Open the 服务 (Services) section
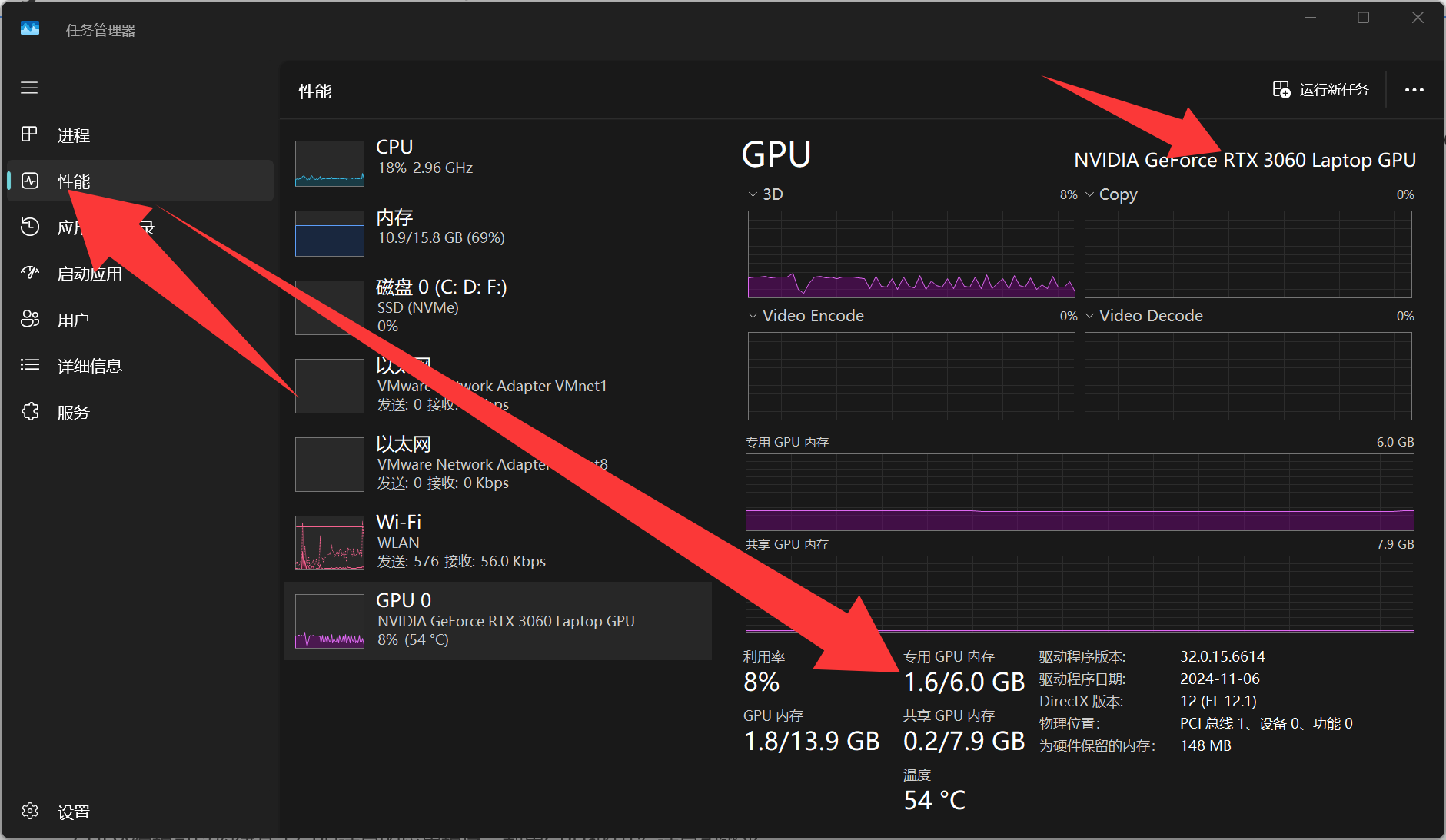 29,411
